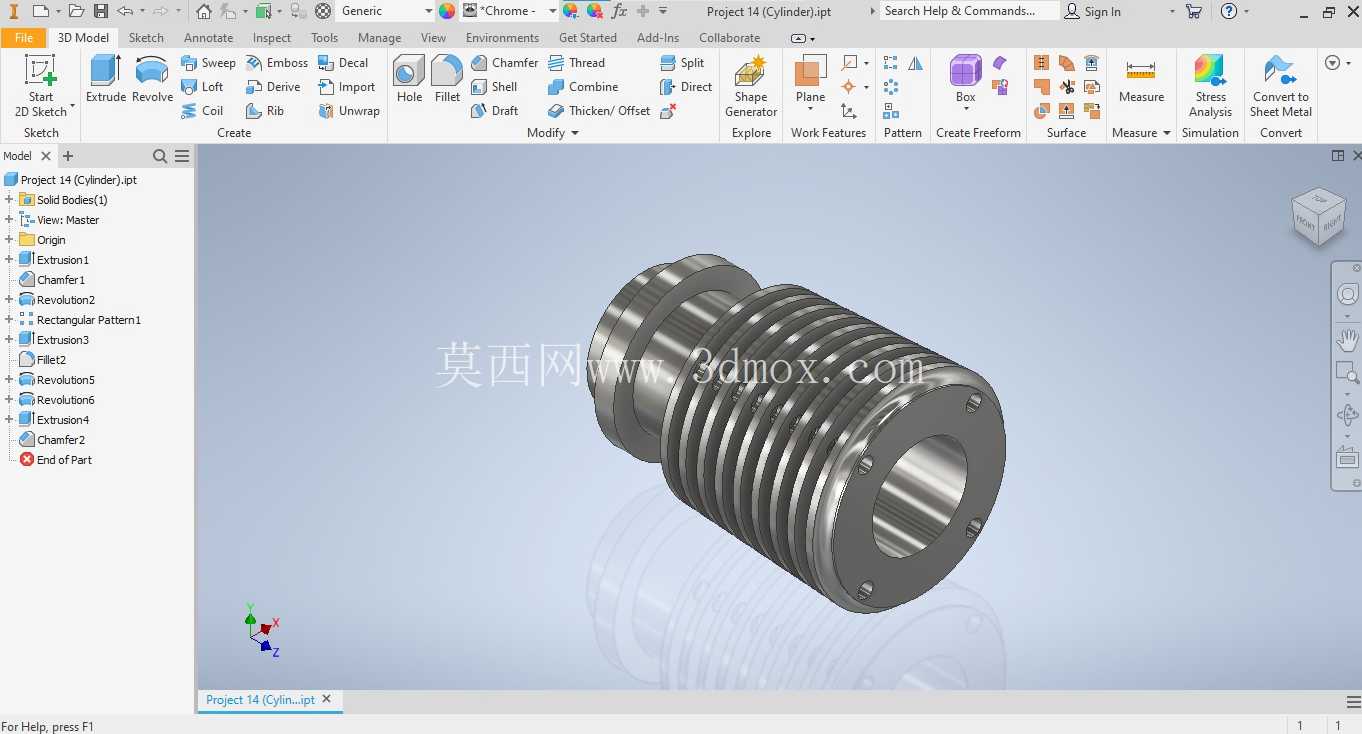Image resolution: width=1362 pixels, height=734 pixels.
Task: Expand the Rectangular Pattern1 node
Action: click(9, 320)
